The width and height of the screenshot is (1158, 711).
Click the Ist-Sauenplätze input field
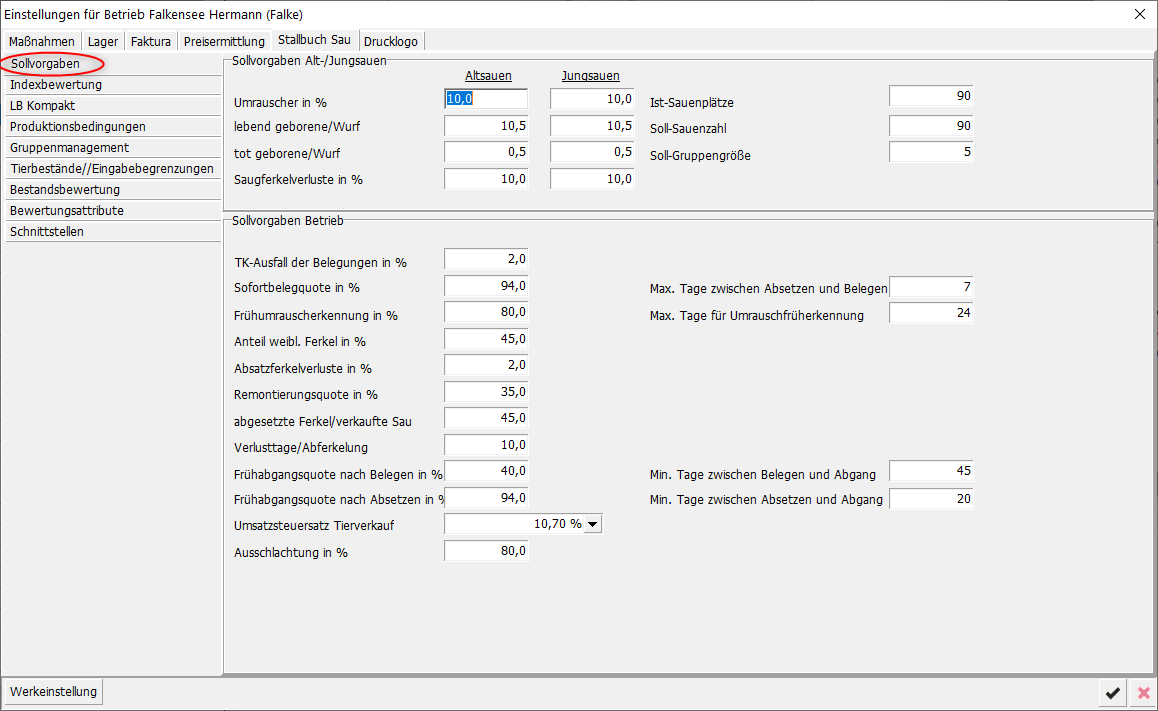(930, 96)
